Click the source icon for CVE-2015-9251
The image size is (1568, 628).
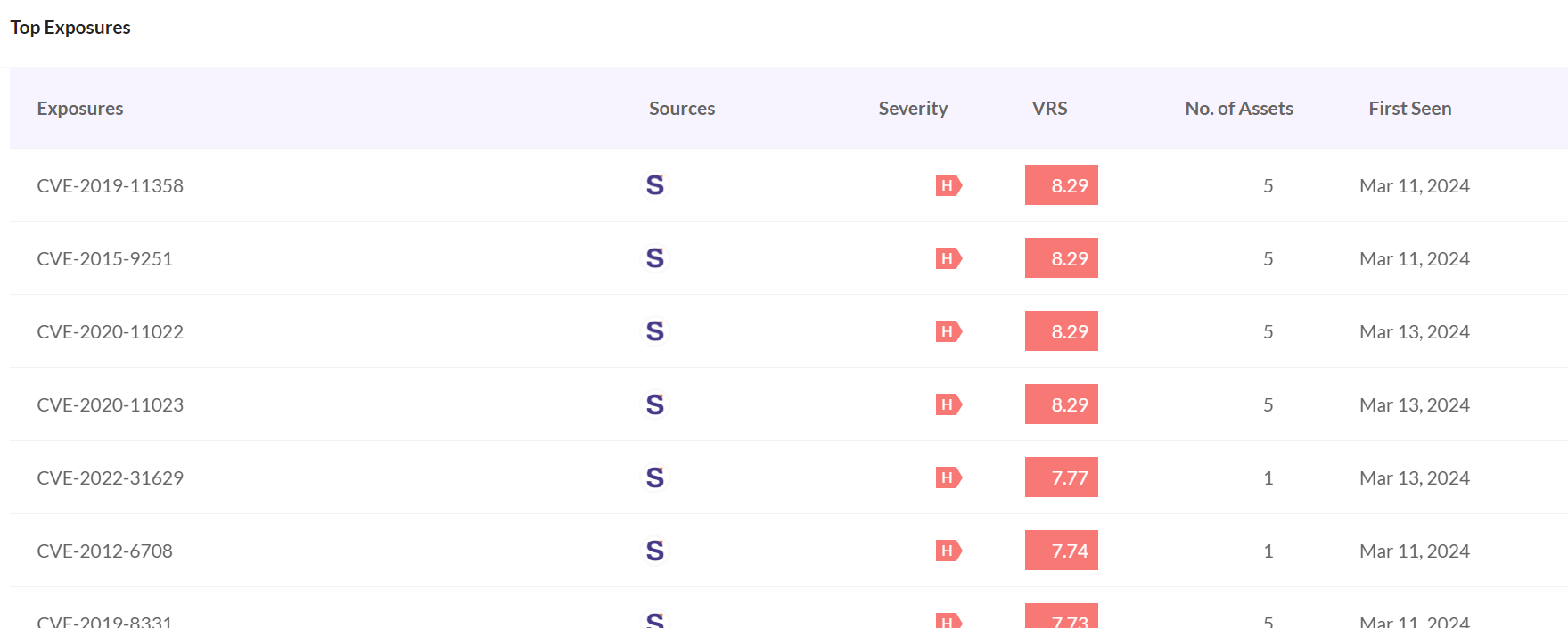click(655, 258)
